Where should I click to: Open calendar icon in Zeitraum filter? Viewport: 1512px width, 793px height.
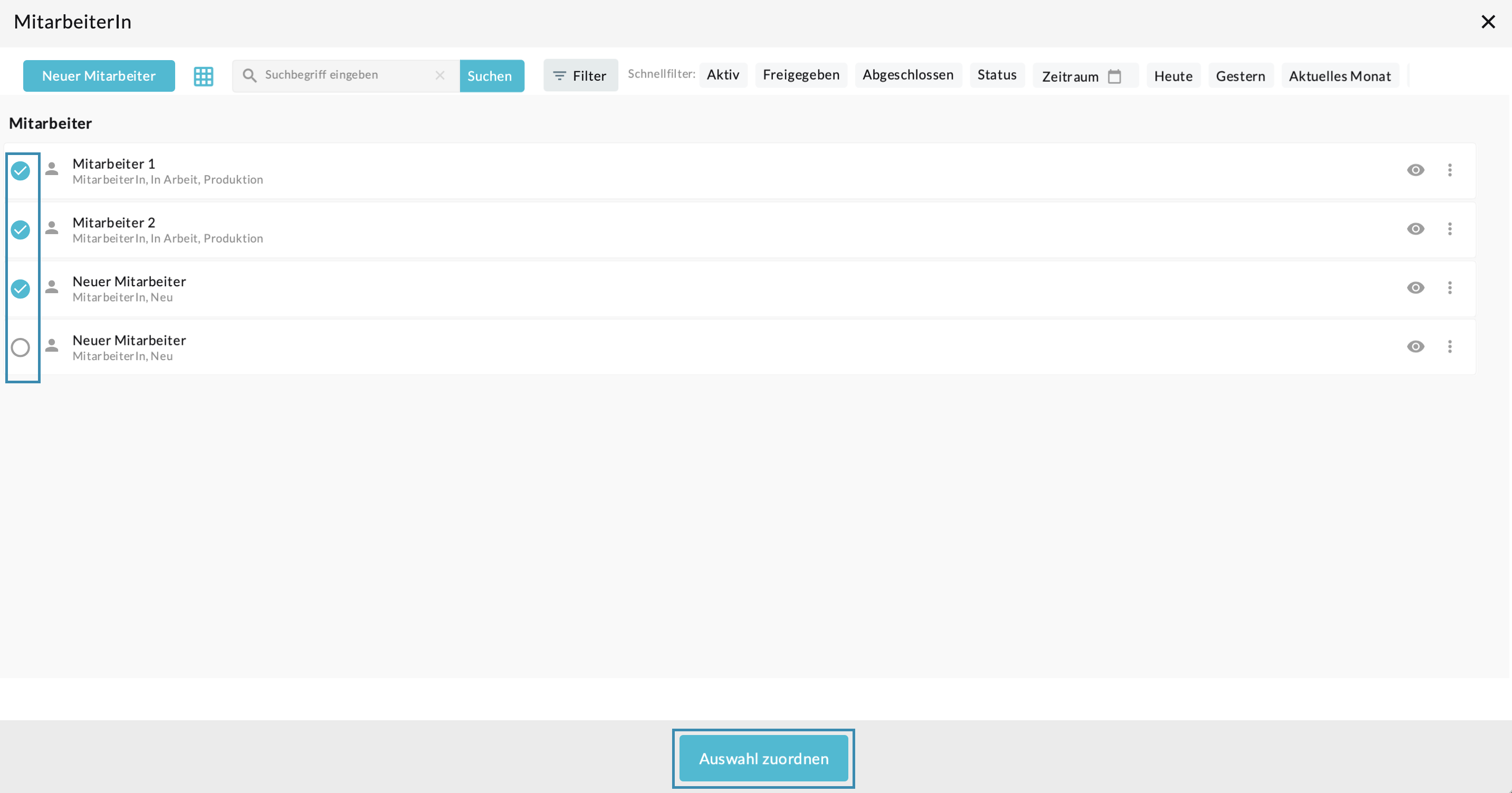[x=1114, y=76]
